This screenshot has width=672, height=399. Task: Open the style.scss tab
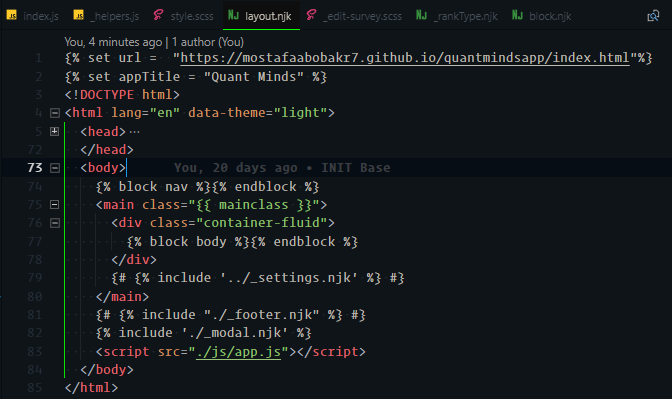pos(184,16)
